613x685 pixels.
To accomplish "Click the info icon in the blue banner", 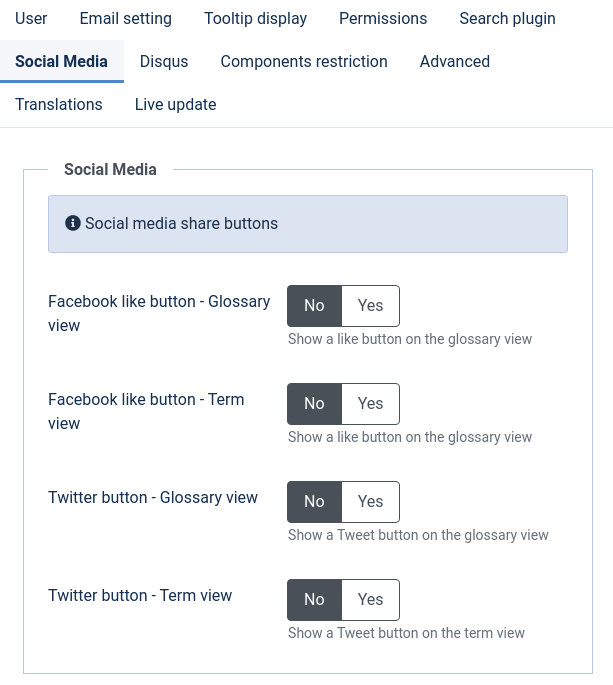I will tap(73, 224).
